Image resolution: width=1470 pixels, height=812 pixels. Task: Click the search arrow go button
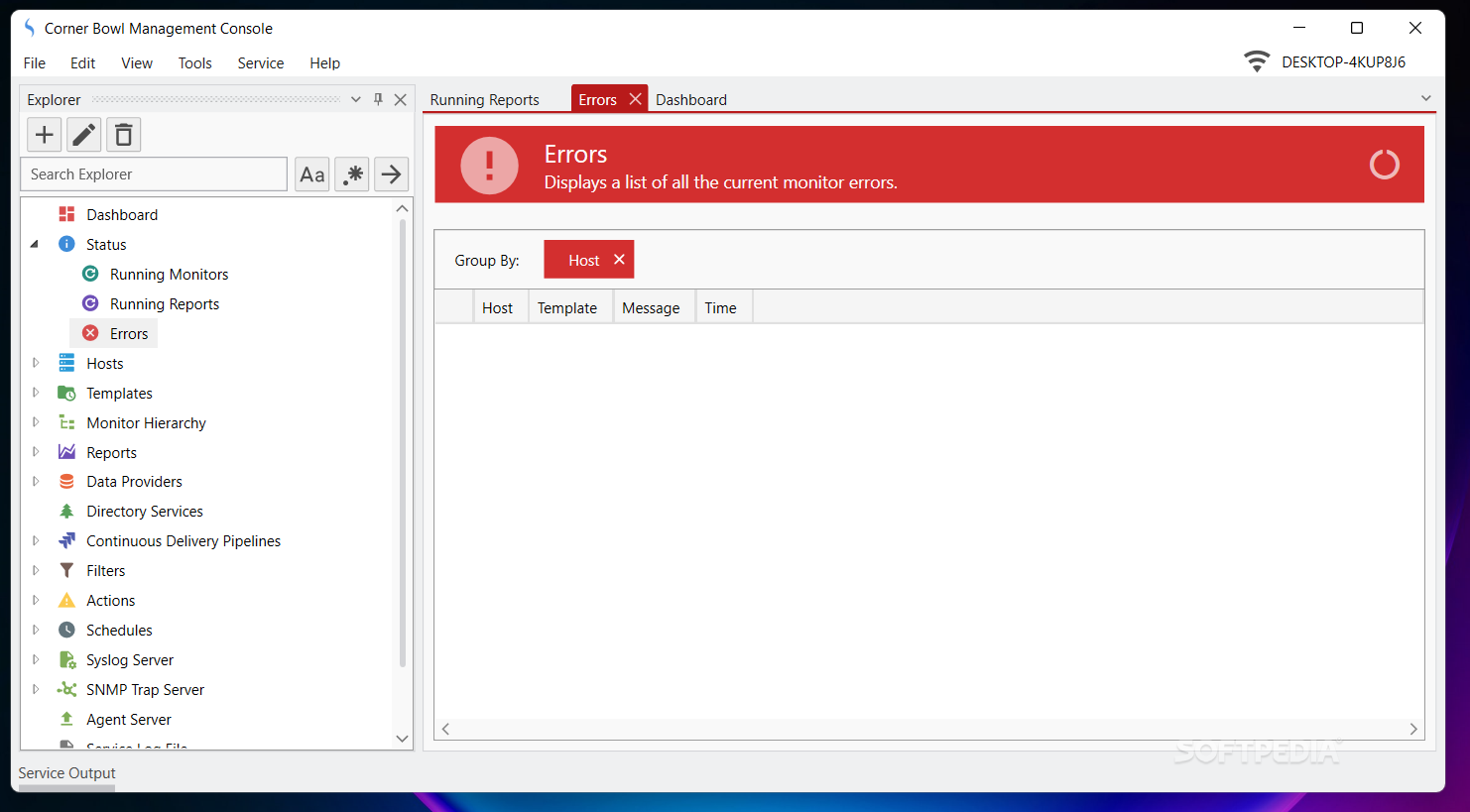tap(392, 174)
